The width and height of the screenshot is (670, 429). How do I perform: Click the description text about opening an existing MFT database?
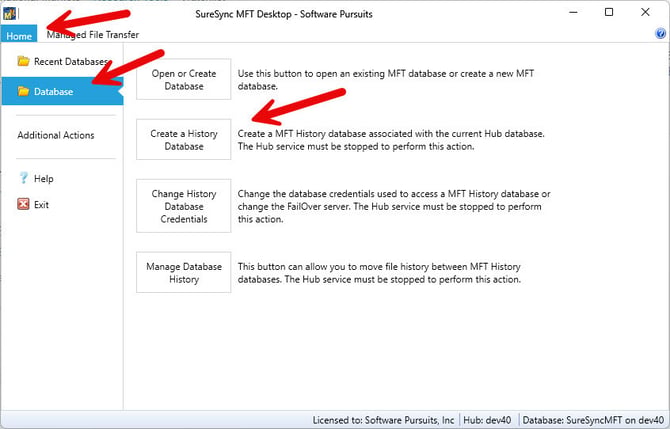[x=386, y=79]
